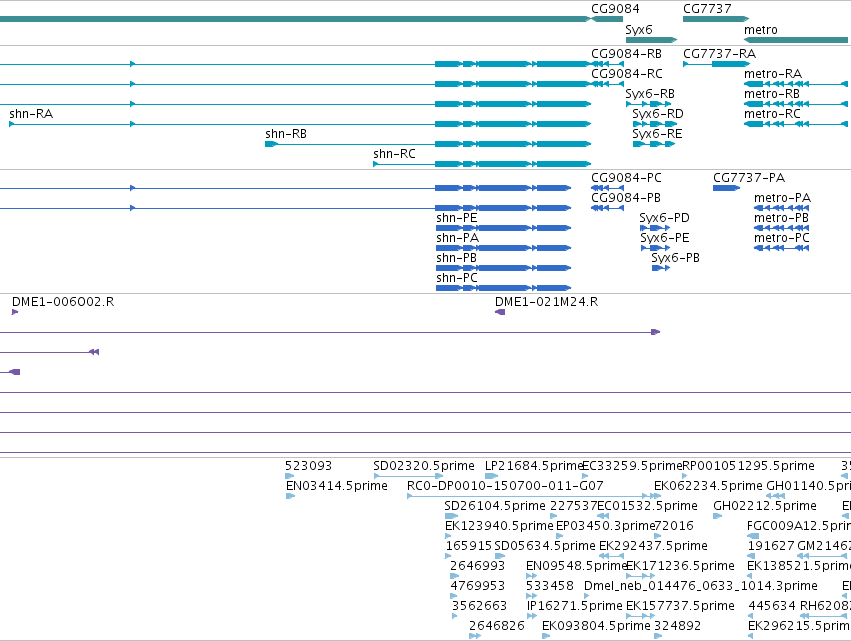
Task: Select protein shn-PC
Action: 503,288
